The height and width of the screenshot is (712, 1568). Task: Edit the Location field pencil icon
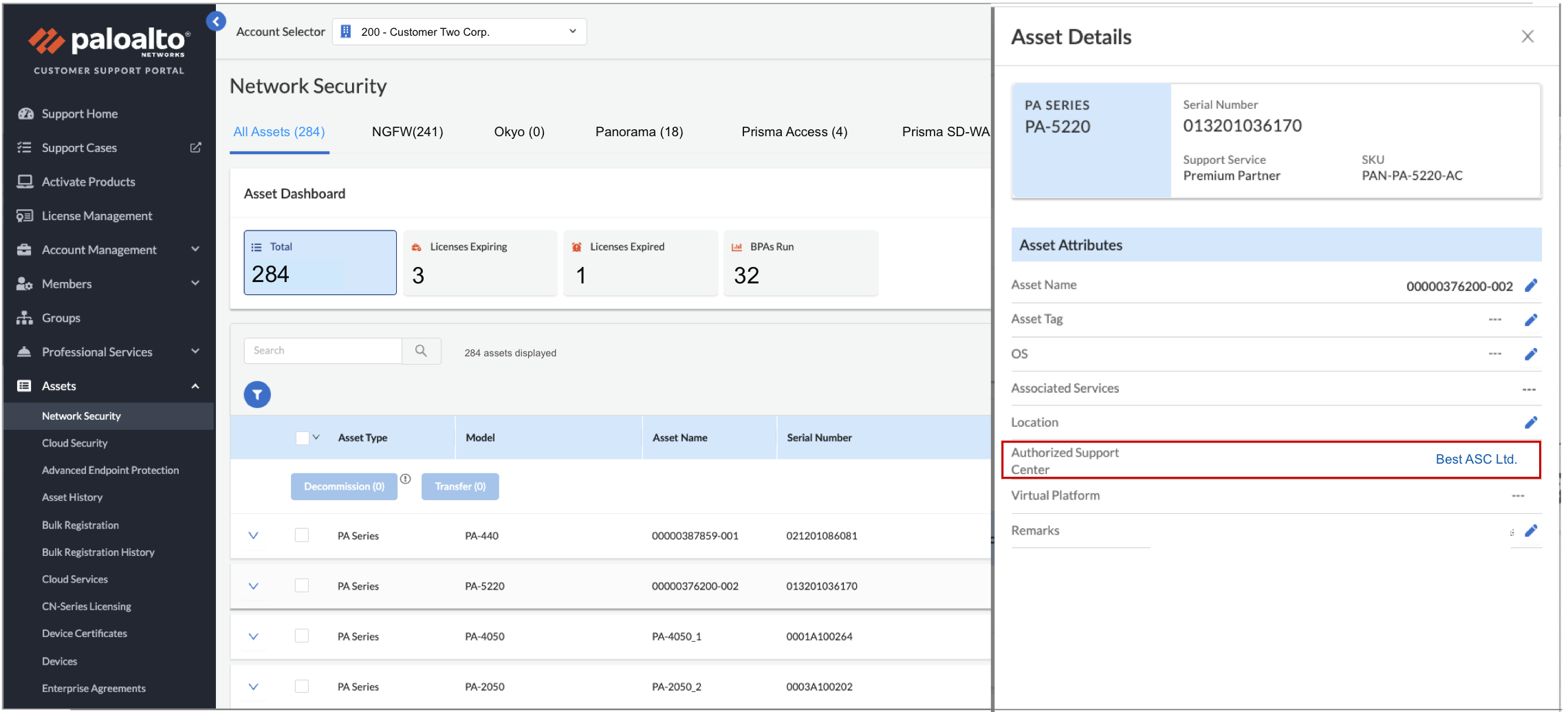(x=1531, y=422)
